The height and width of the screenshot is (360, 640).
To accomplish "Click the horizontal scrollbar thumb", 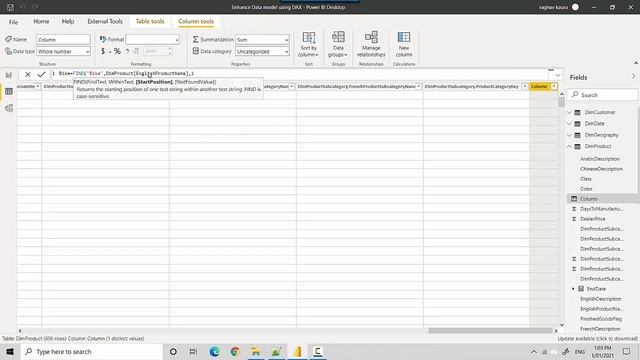I will point(490,331).
